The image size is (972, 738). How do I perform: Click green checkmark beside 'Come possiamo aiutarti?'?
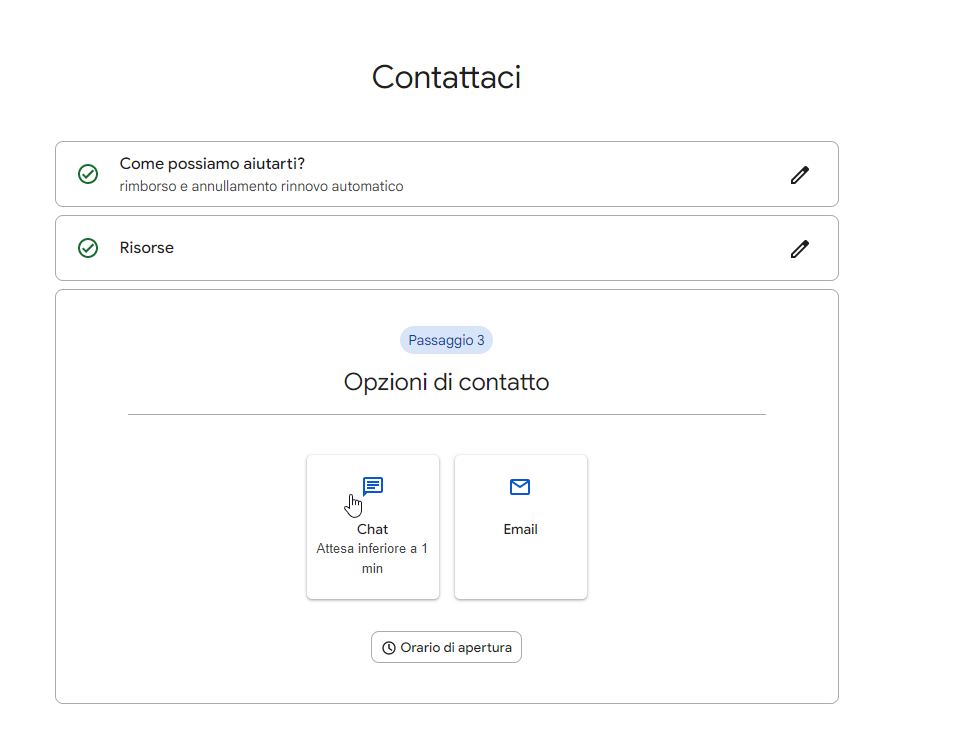tap(88, 174)
